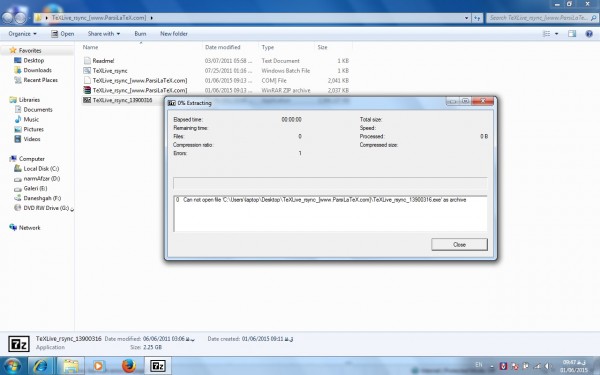The height and width of the screenshot is (375, 600).
Task: Sort by Date modified column header
Action: 223,47
